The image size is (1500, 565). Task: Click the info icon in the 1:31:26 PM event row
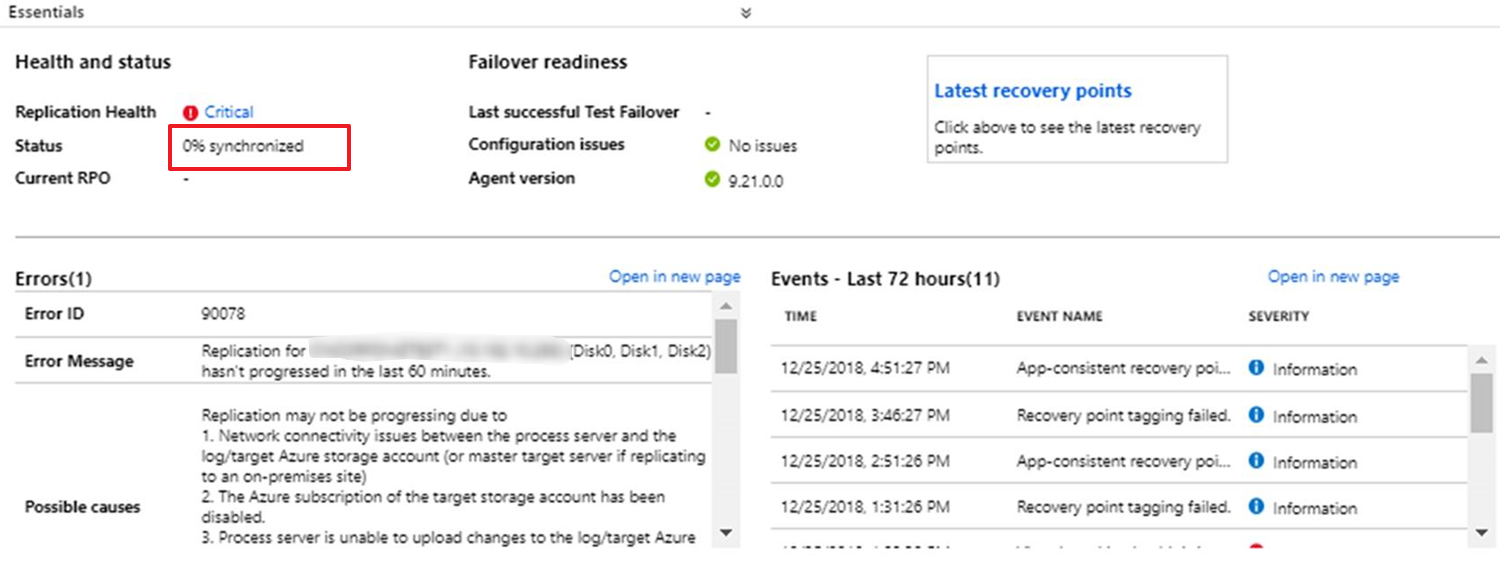point(1256,507)
